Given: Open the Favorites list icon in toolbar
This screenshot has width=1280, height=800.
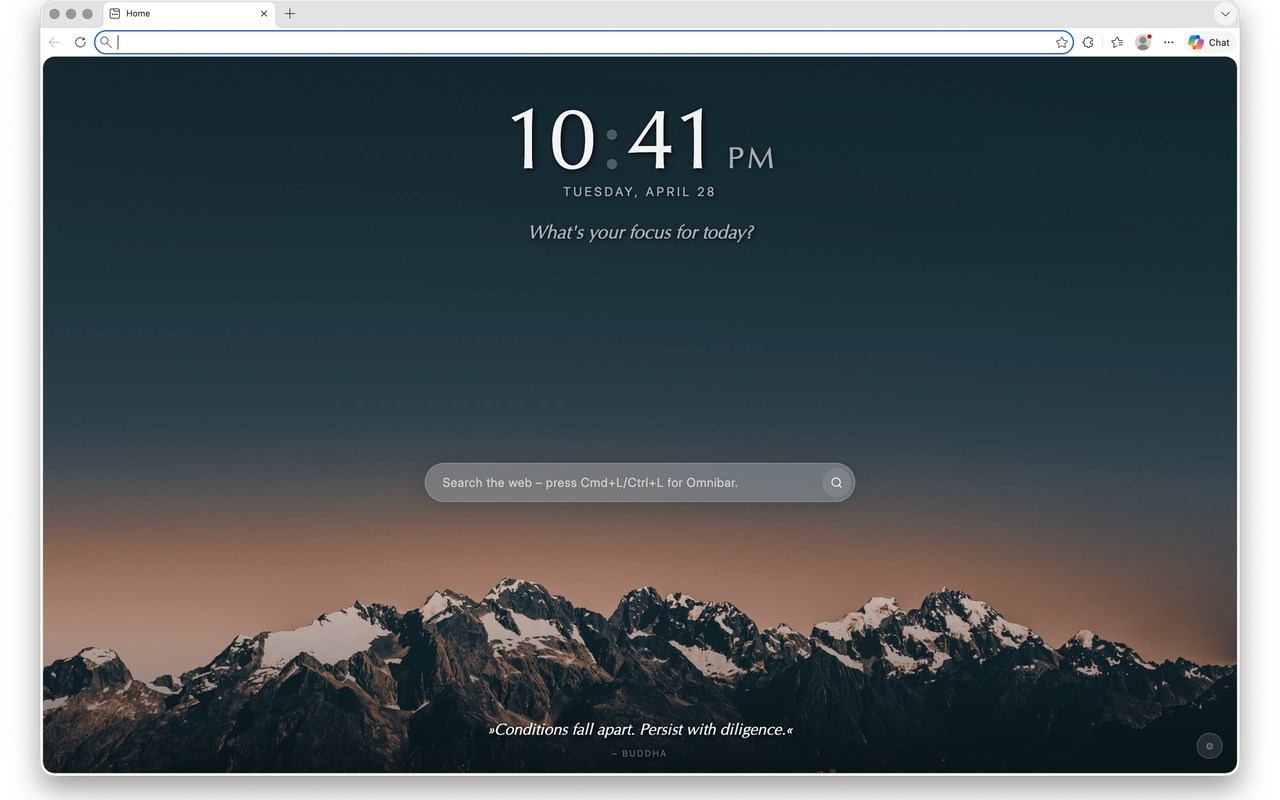Looking at the screenshot, I should [1116, 42].
